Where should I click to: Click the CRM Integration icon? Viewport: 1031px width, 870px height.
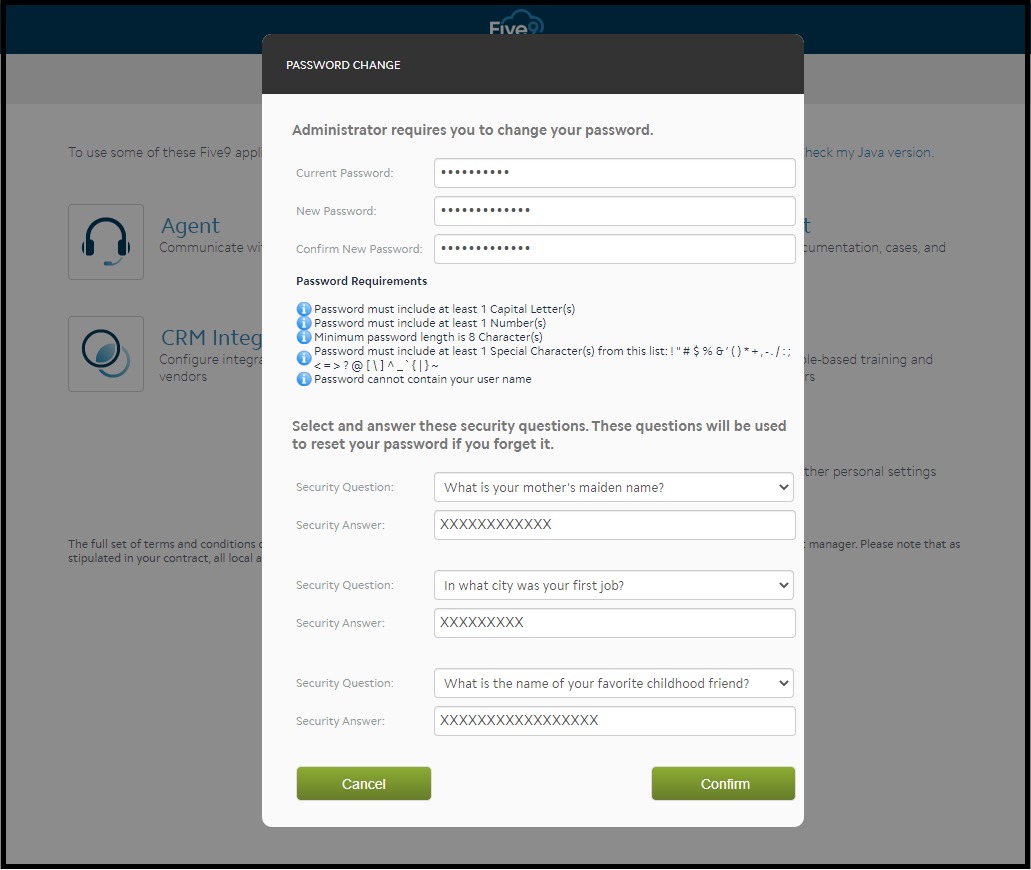tap(105, 354)
